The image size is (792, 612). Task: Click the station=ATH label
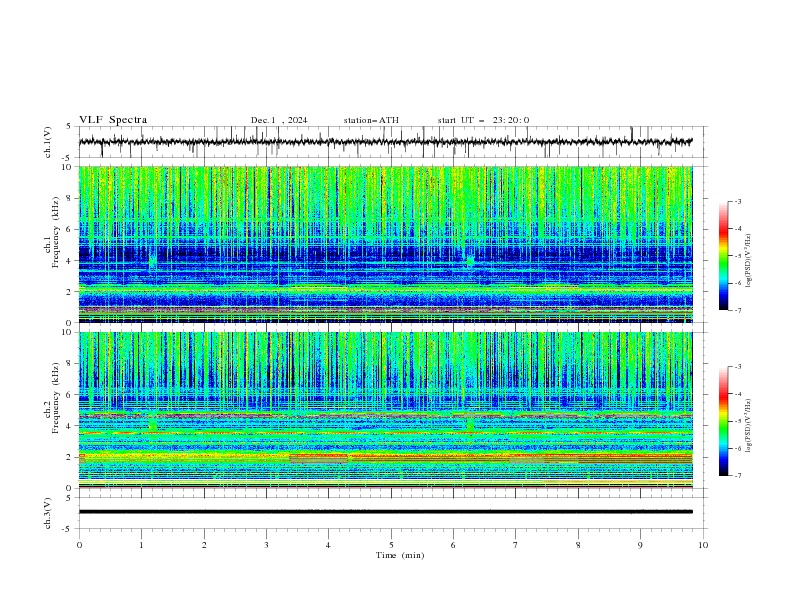pyautogui.click(x=371, y=120)
